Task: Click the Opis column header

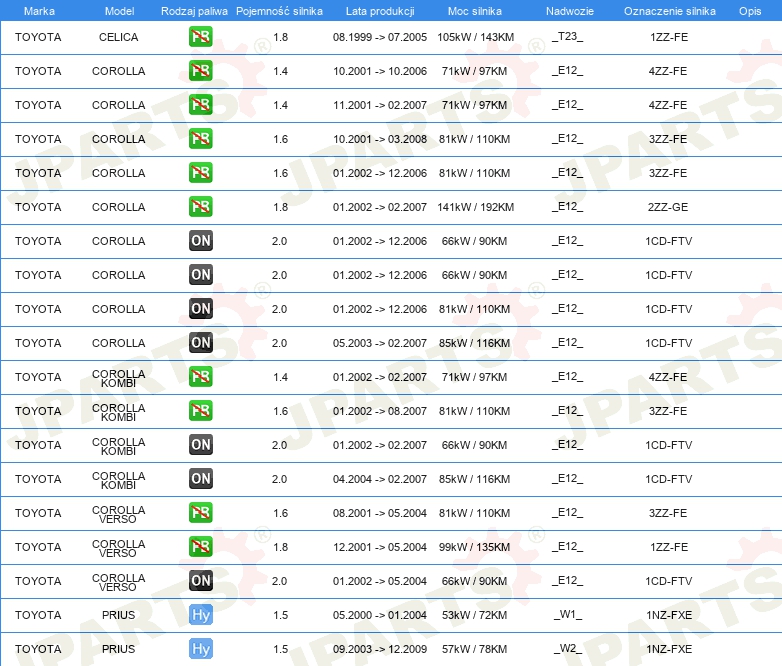Action: click(x=750, y=11)
